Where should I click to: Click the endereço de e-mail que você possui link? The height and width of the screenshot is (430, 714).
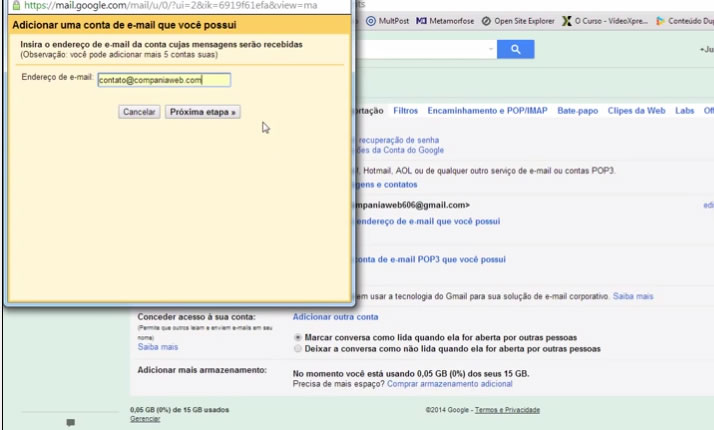click(x=428, y=221)
